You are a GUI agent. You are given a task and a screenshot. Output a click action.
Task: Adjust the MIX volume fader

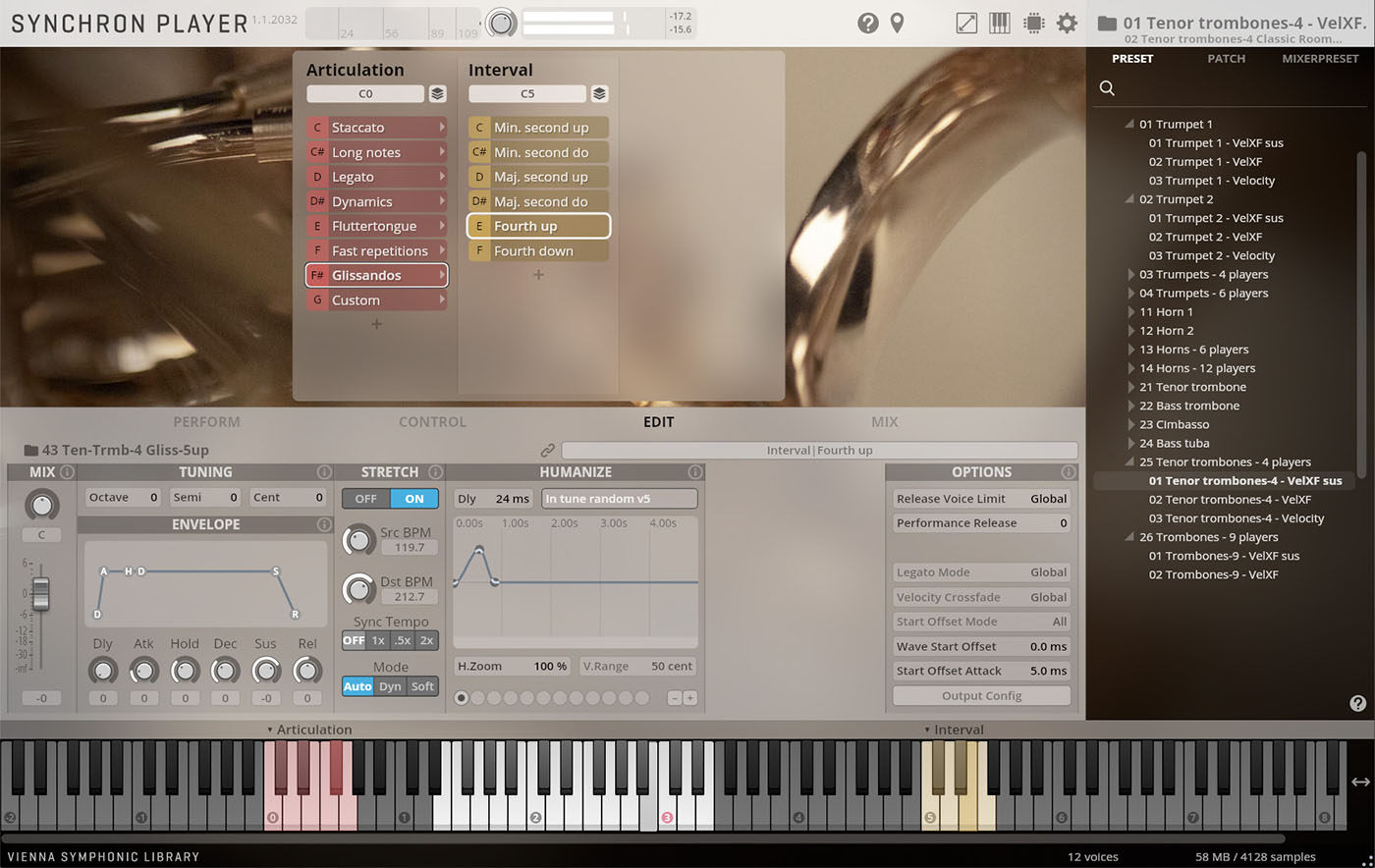(40, 592)
